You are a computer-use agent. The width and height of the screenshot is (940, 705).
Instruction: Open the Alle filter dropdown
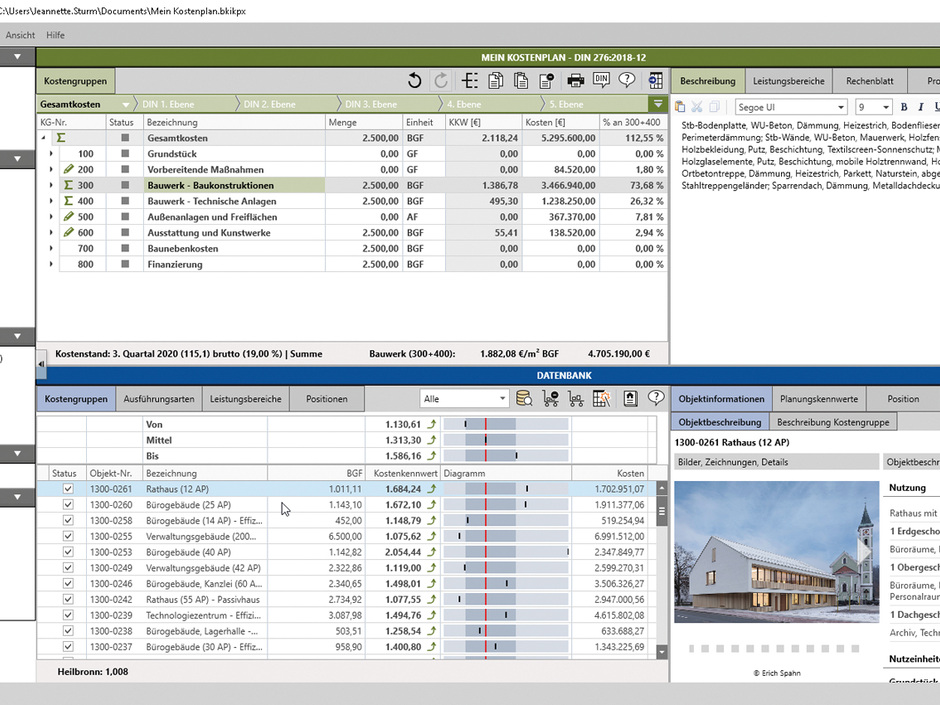click(464, 399)
